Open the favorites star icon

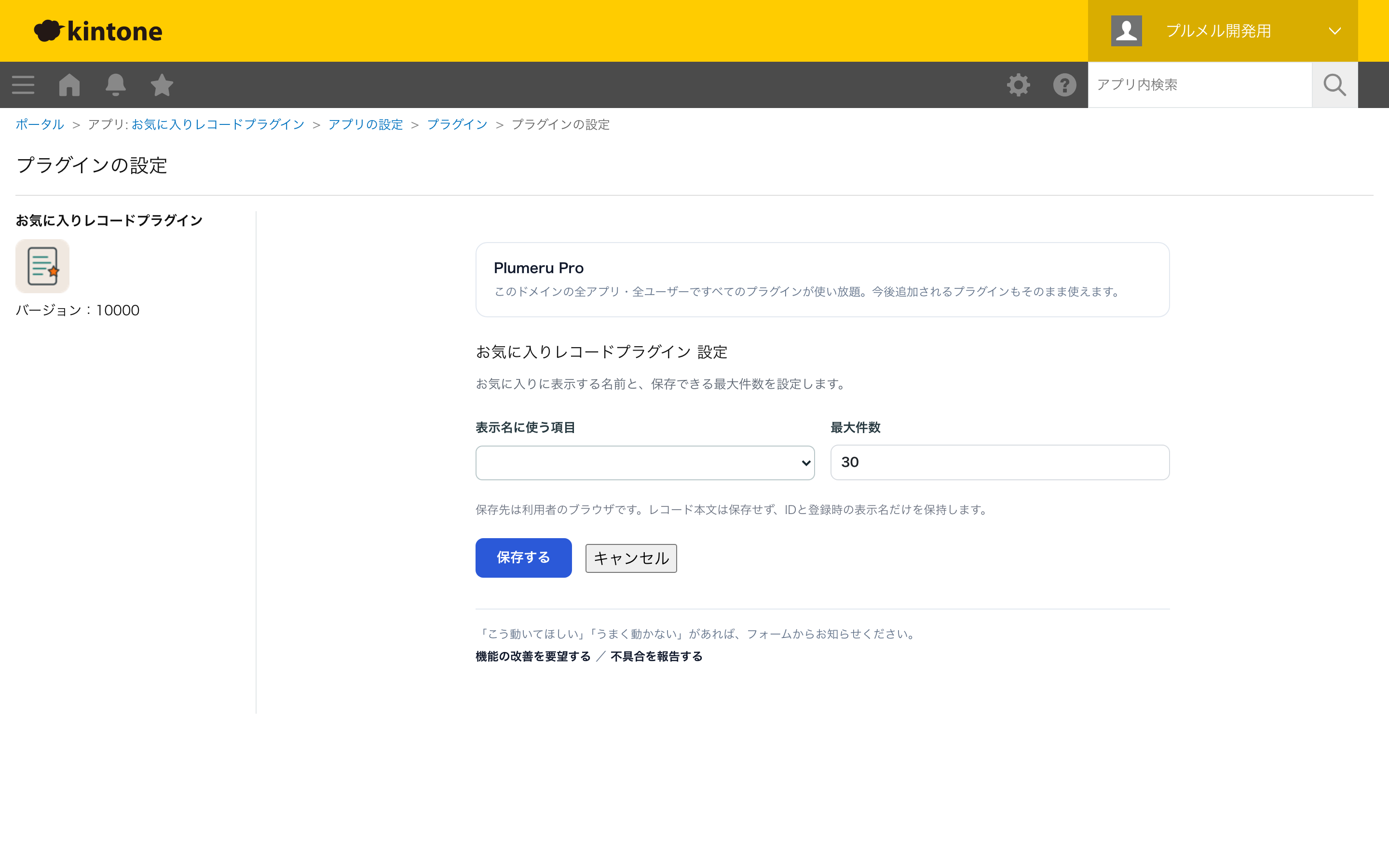coord(162,84)
